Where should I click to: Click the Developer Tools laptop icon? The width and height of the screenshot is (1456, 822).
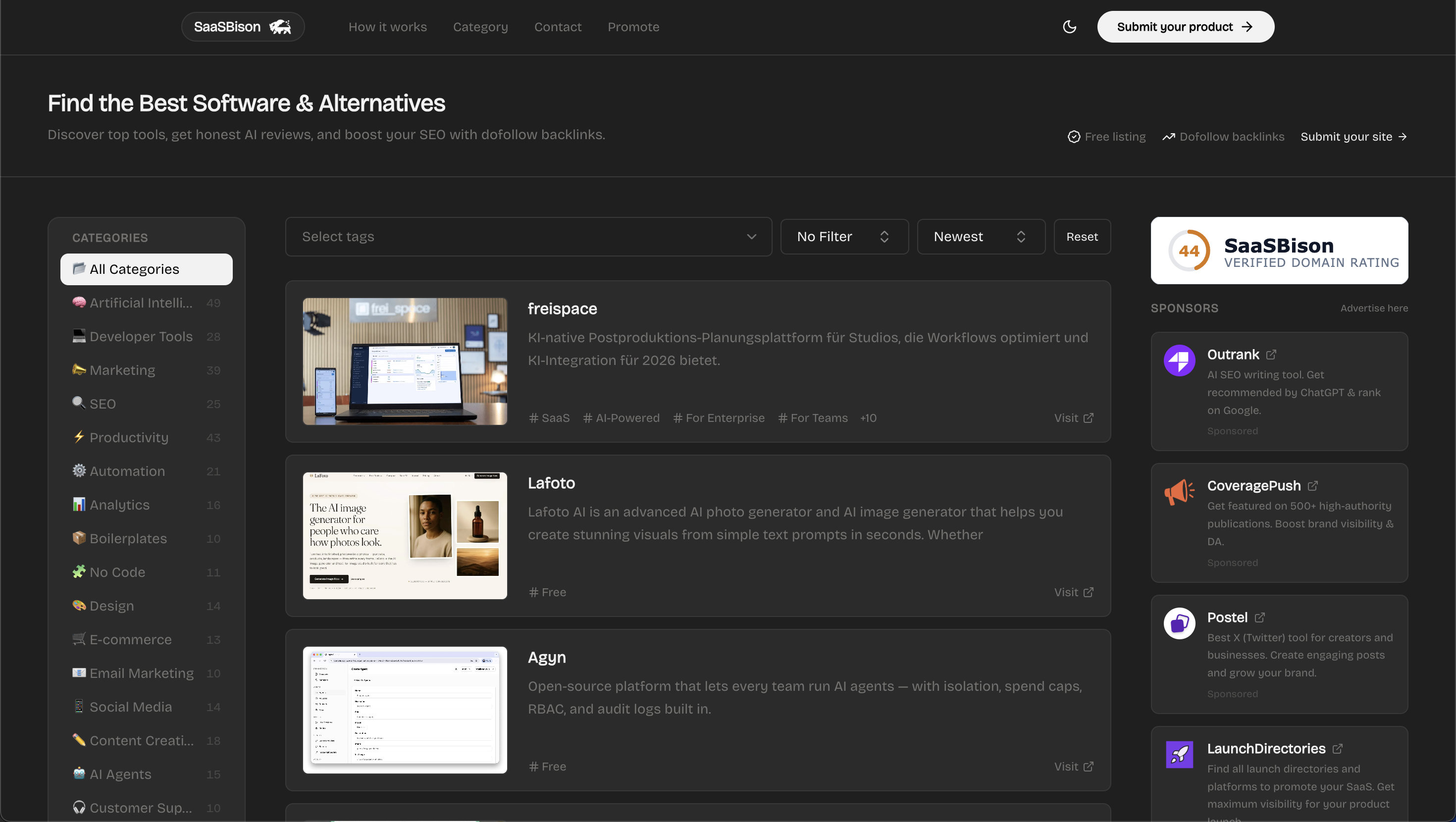click(x=79, y=336)
